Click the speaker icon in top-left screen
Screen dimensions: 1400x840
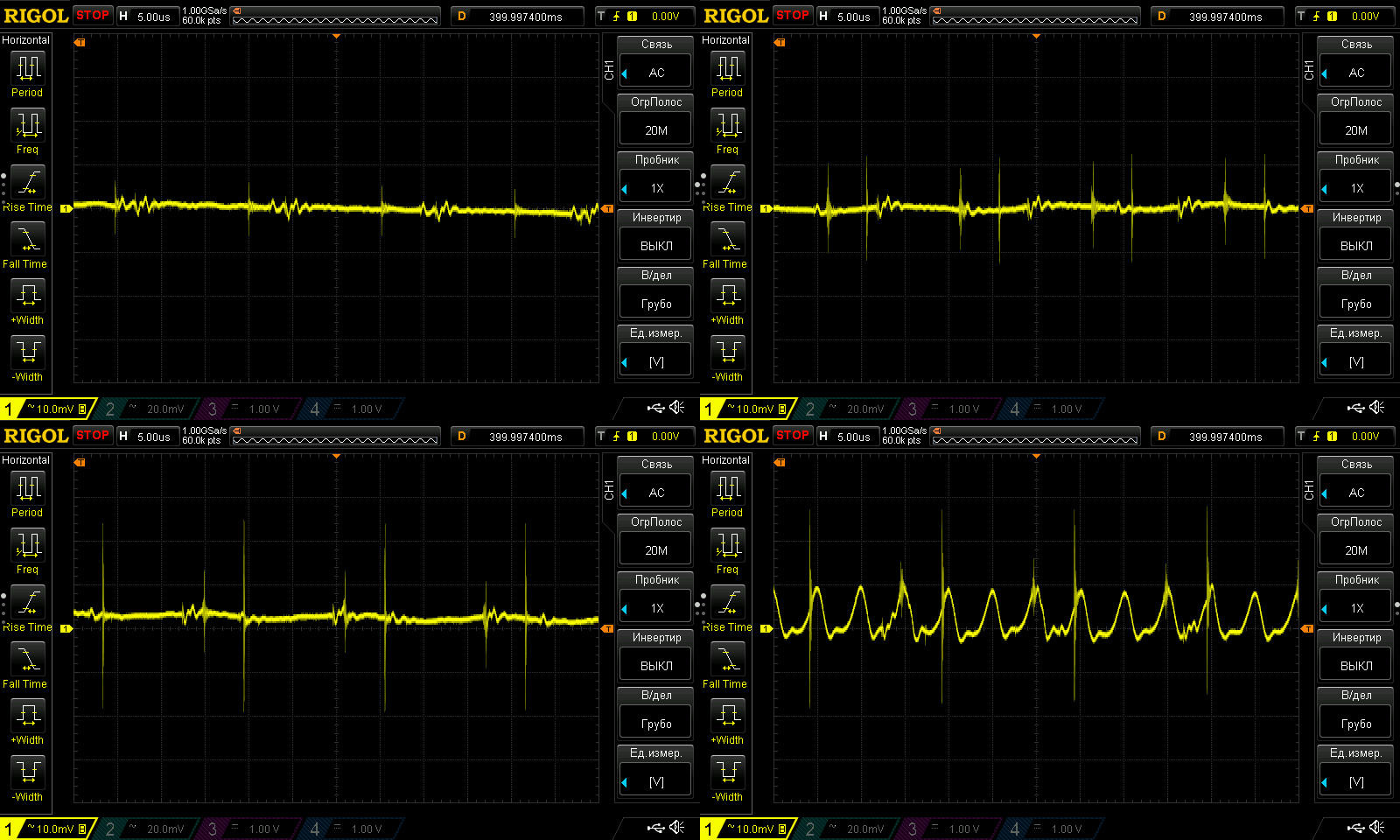[x=677, y=408]
